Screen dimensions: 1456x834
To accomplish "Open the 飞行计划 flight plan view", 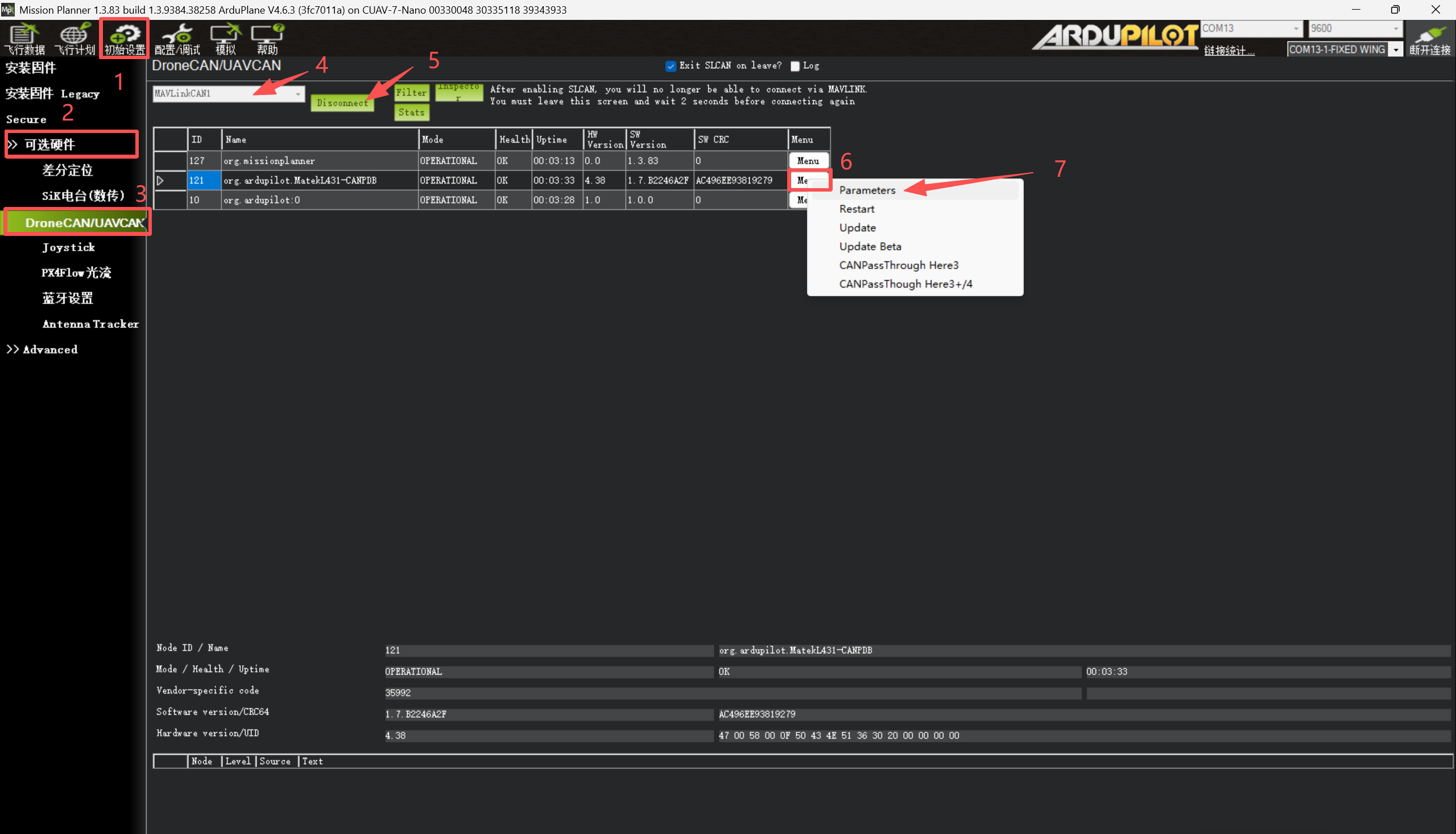I will [75, 39].
